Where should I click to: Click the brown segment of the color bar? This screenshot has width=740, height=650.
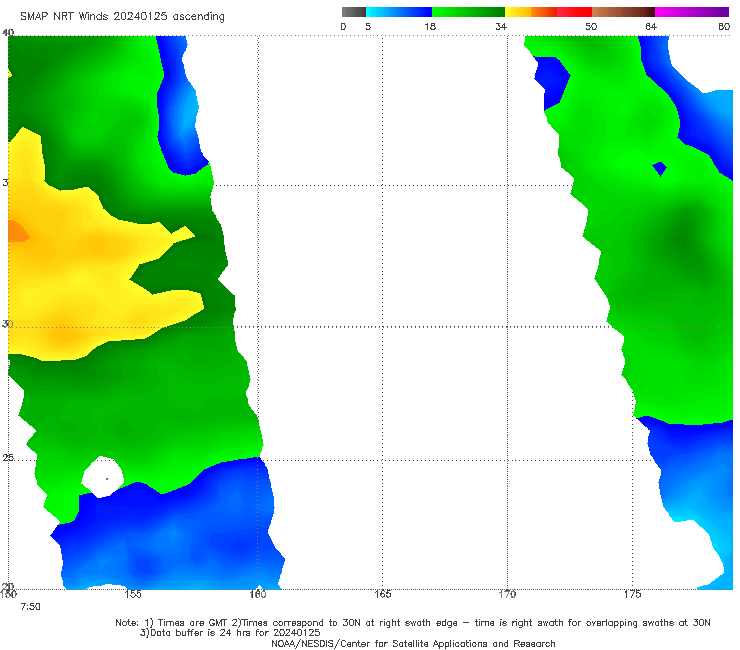(623, 12)
